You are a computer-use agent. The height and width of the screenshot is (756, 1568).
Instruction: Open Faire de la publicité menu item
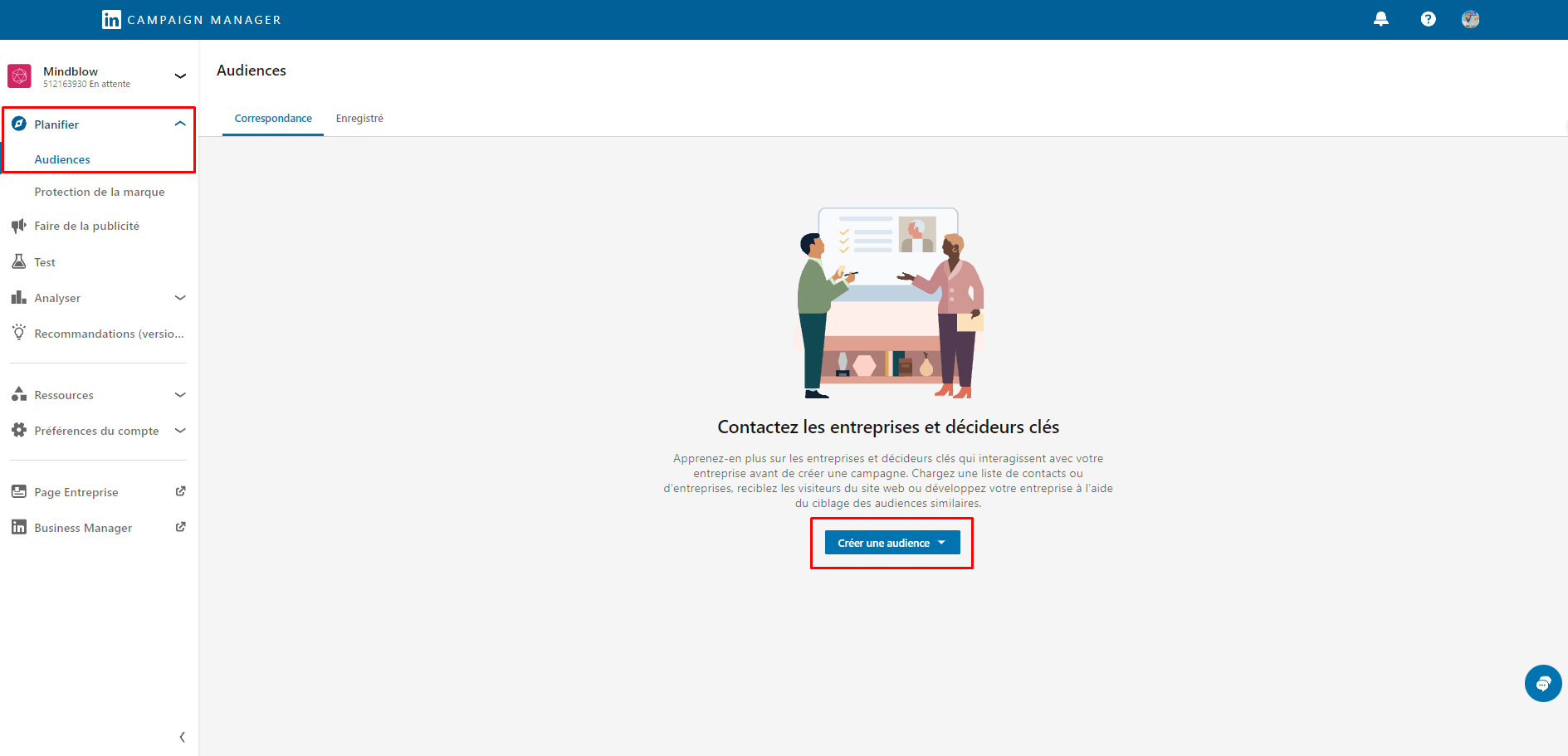click(x=87, y=226)
